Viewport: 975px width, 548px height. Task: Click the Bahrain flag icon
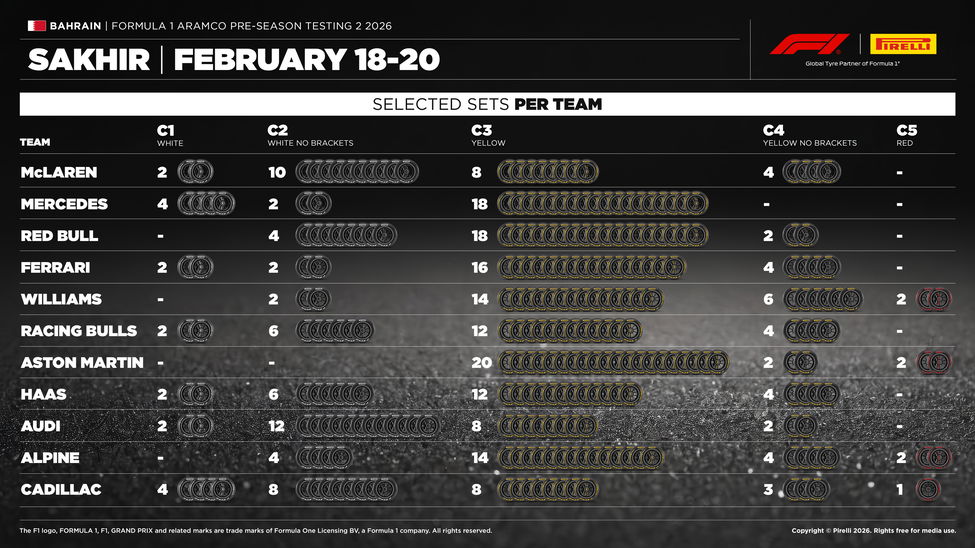pos(36,25)
